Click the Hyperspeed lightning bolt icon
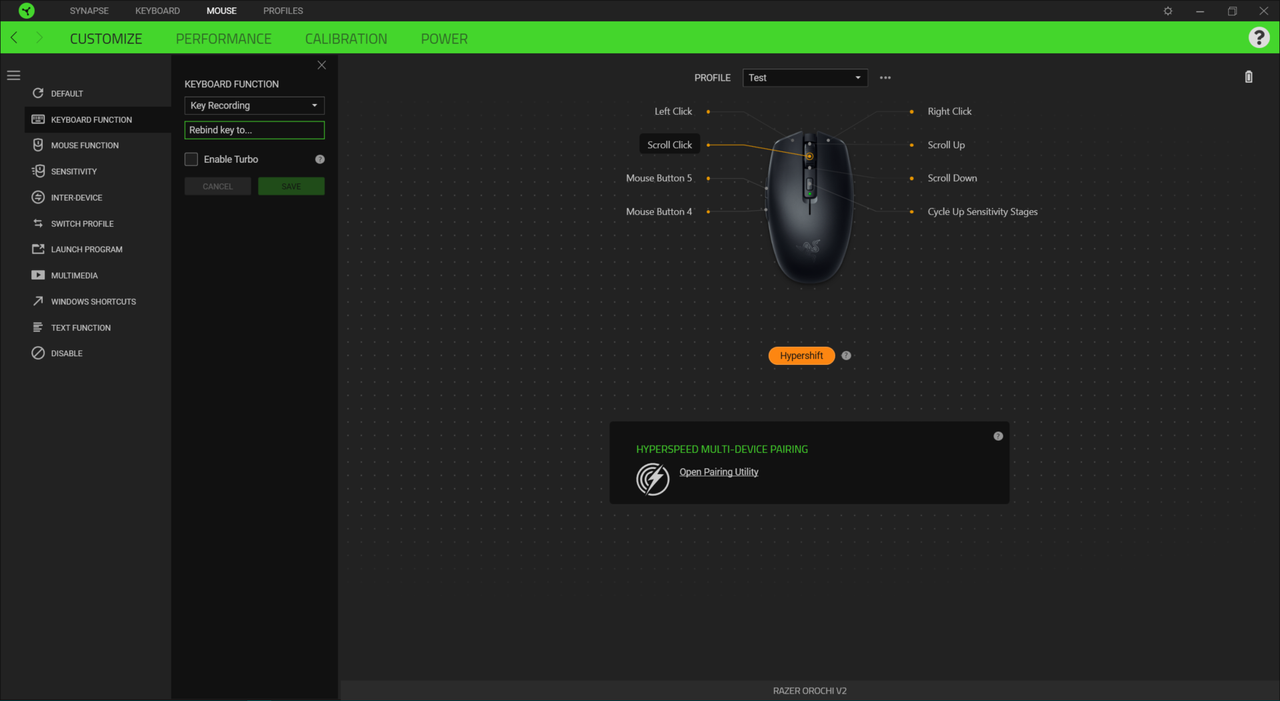Image resolution: width=1280 pixels, height=701 pixels. 653,478
